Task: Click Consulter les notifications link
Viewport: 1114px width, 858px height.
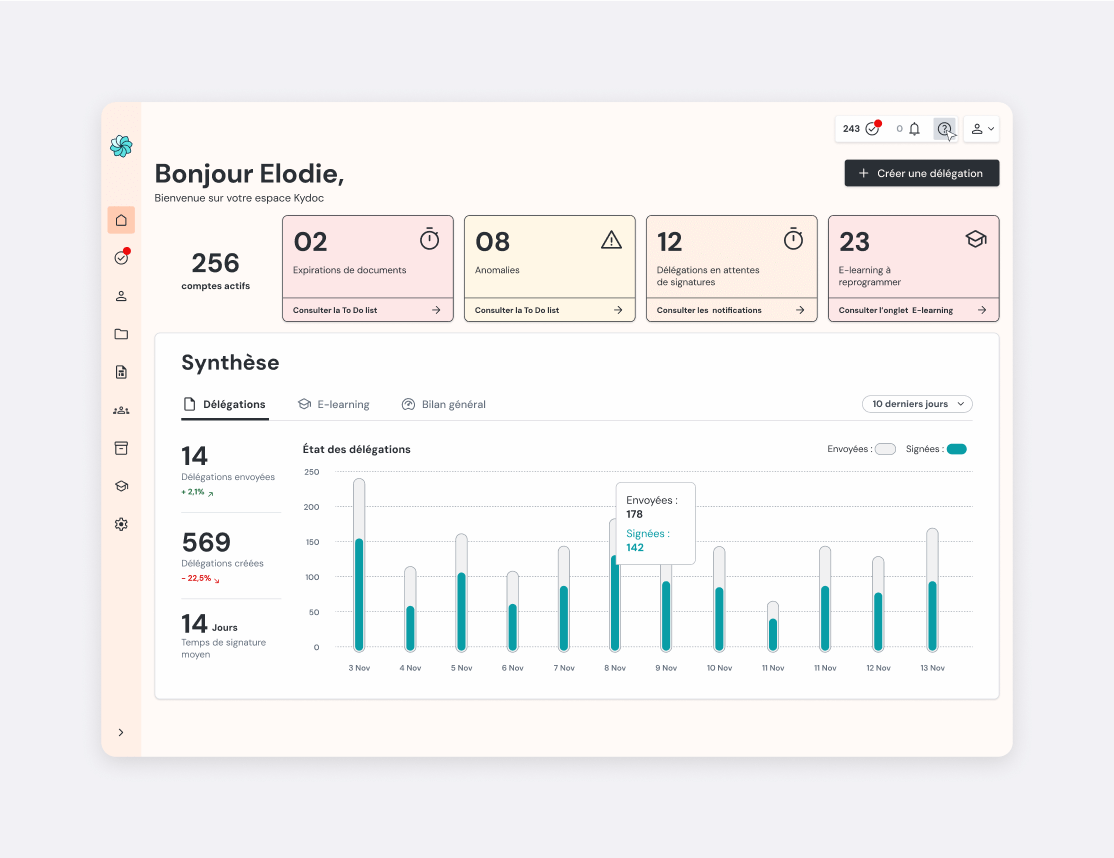Action: pos(731,310)
